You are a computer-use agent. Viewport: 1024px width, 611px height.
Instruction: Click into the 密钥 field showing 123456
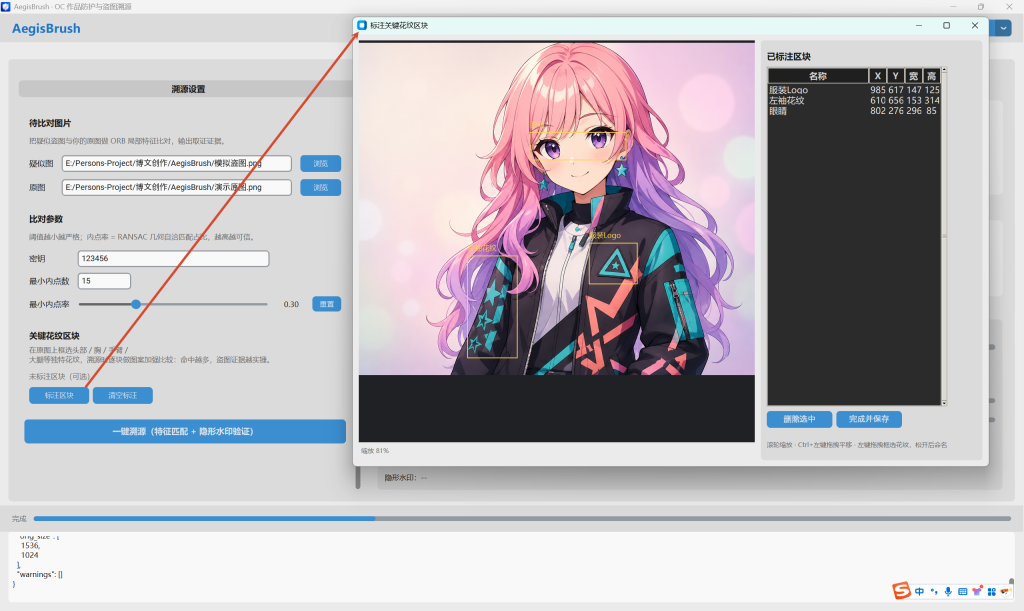click(x=174, y=258)
